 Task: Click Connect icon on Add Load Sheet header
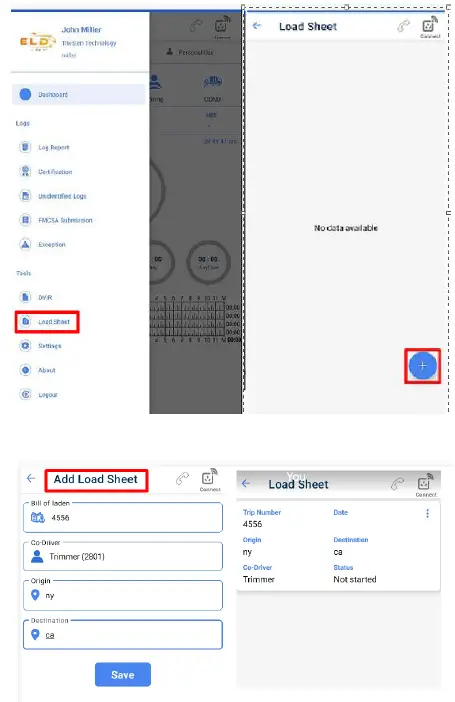coord(210,480)
